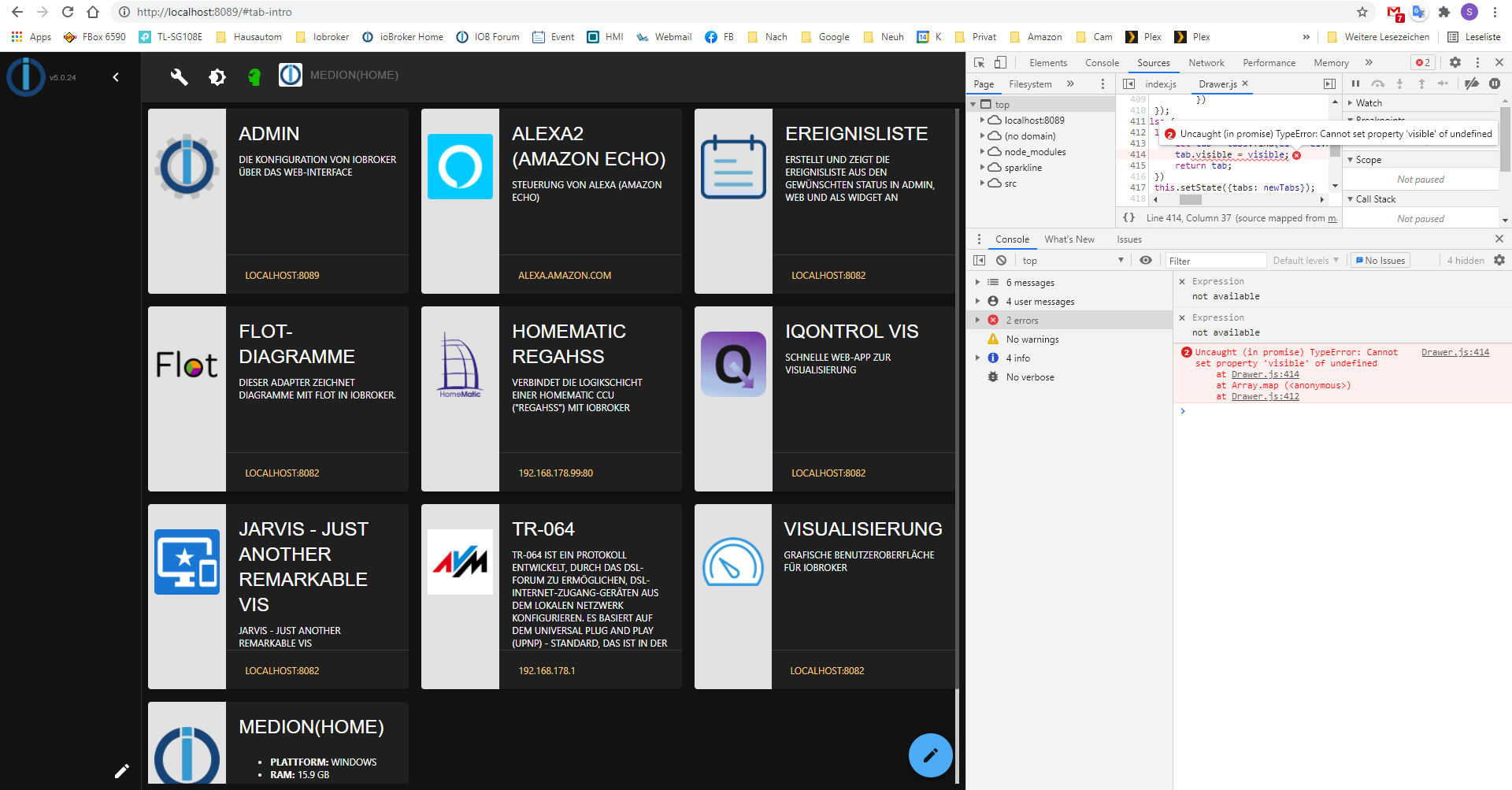
Task: Toggle live expression eye icon in console
Action: pyautogui.click(x=1146, y=260)
